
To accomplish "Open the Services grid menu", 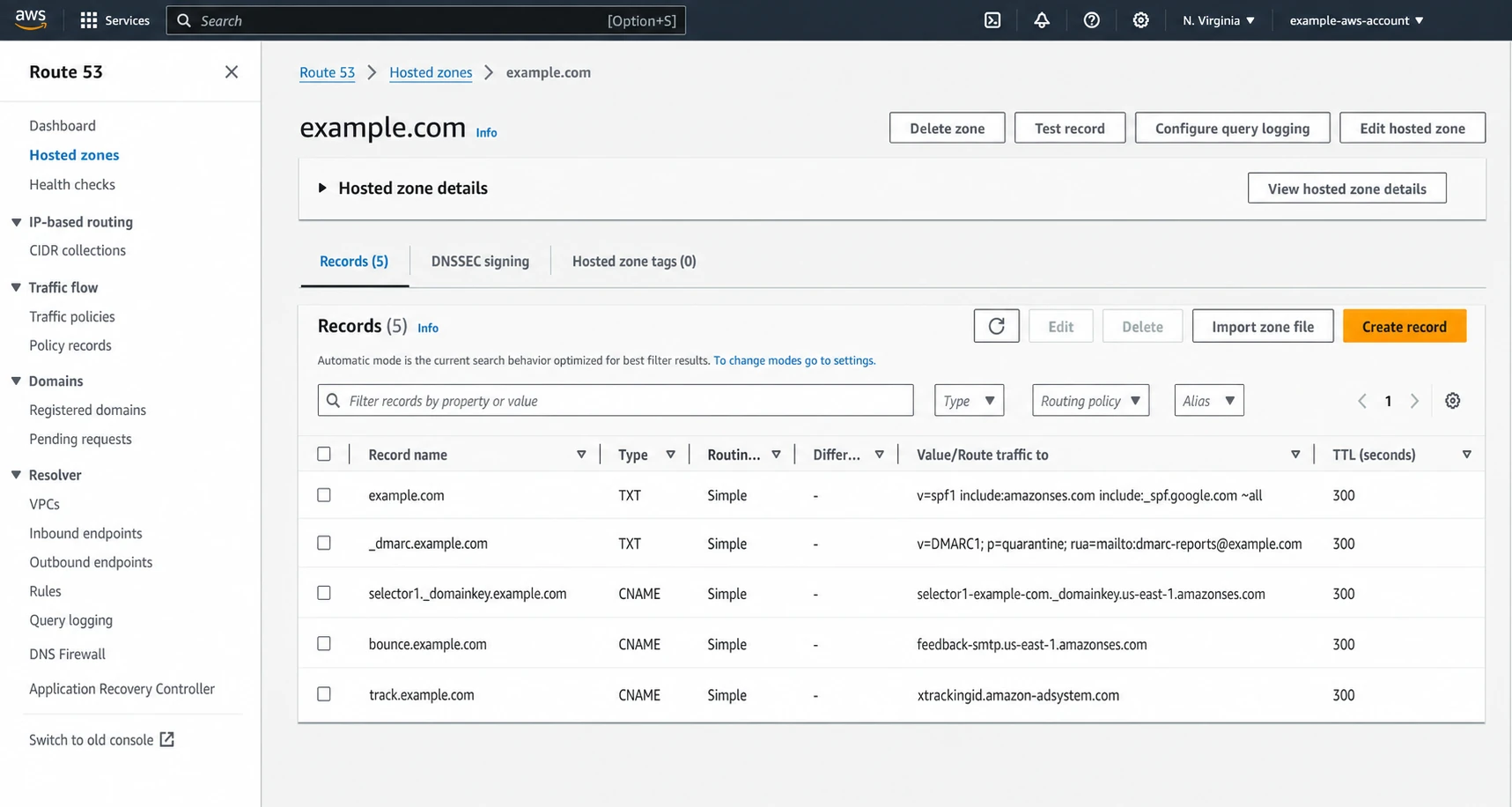I will 114,20.
